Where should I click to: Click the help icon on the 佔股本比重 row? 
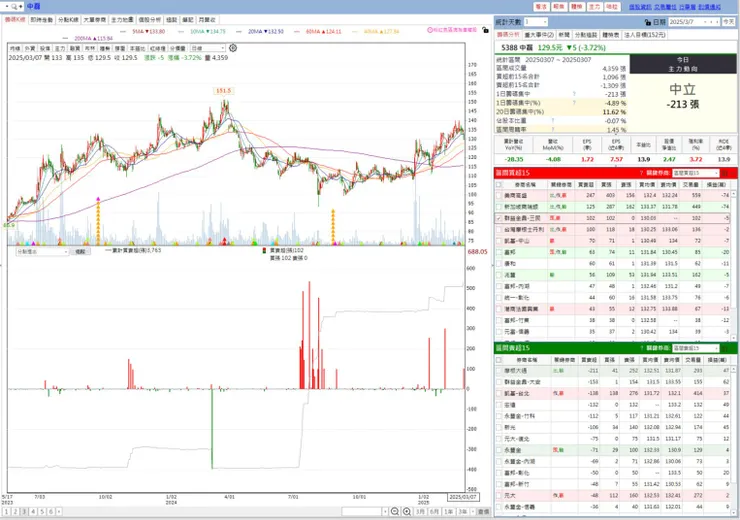[x=553, y=121]
